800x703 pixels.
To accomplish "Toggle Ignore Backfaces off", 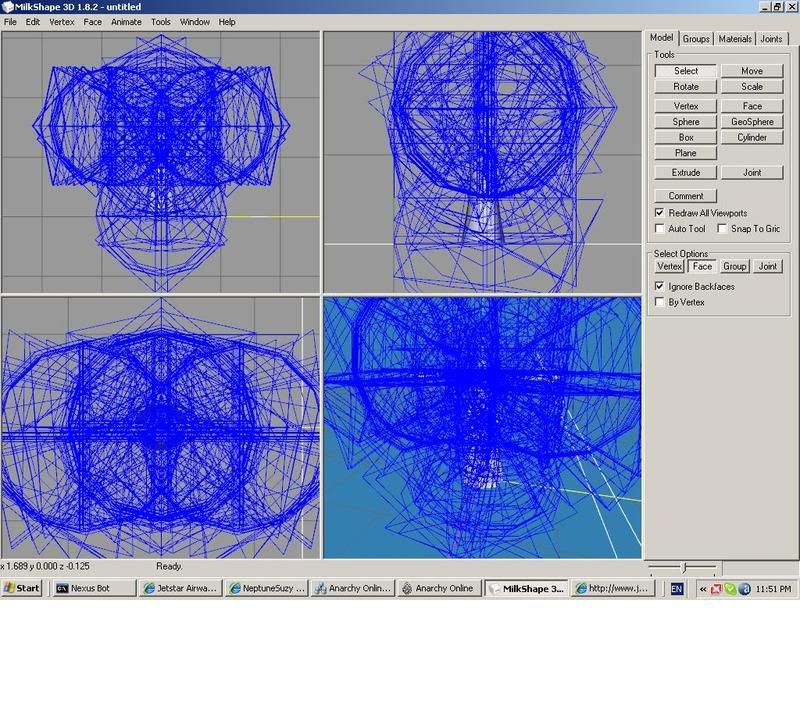I will click(658, 286).
